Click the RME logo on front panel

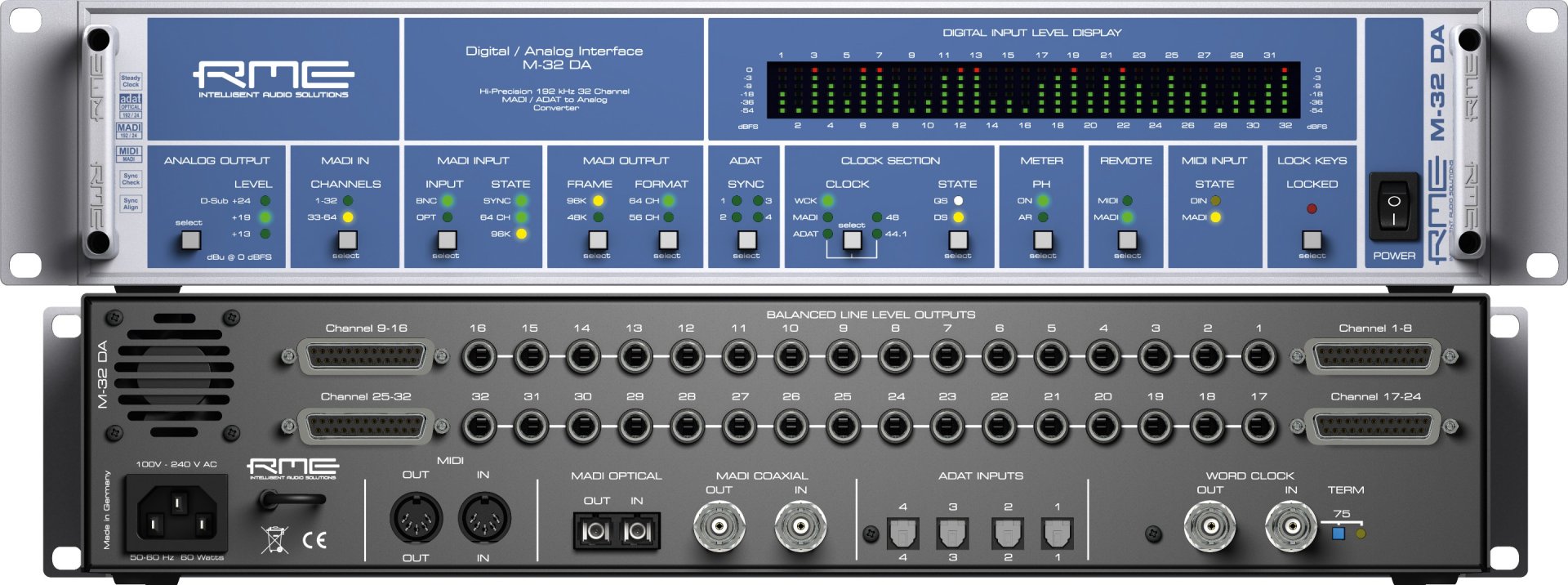tap(274, 78)
